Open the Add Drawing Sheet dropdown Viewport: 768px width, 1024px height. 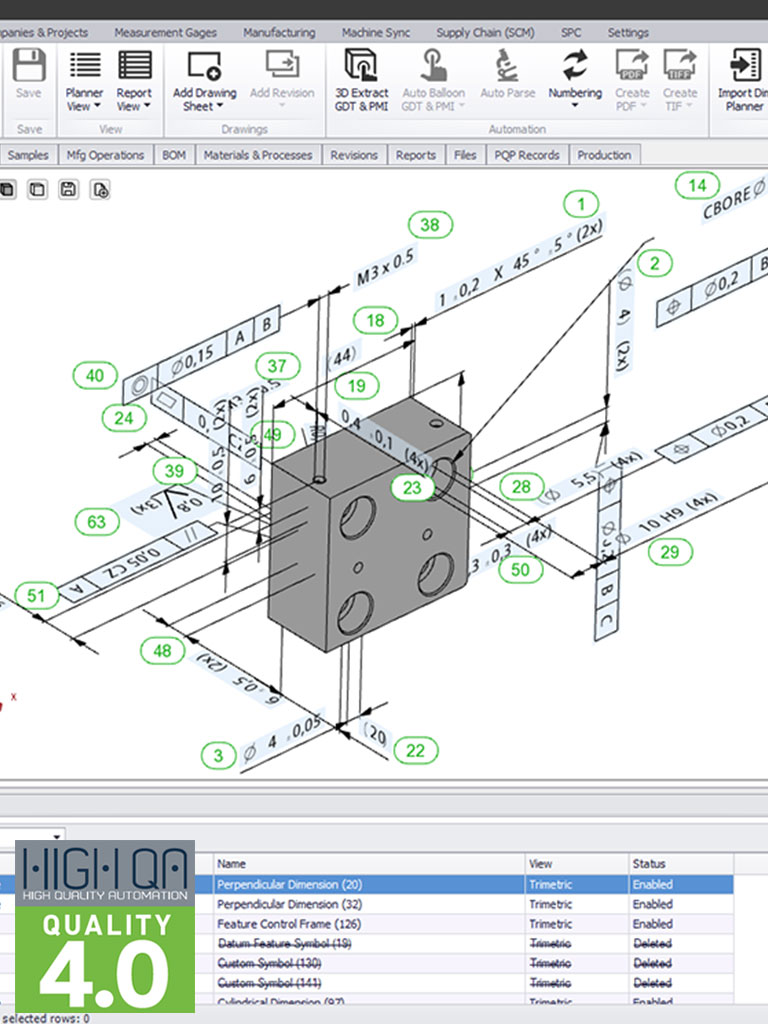tap(204, 99)
